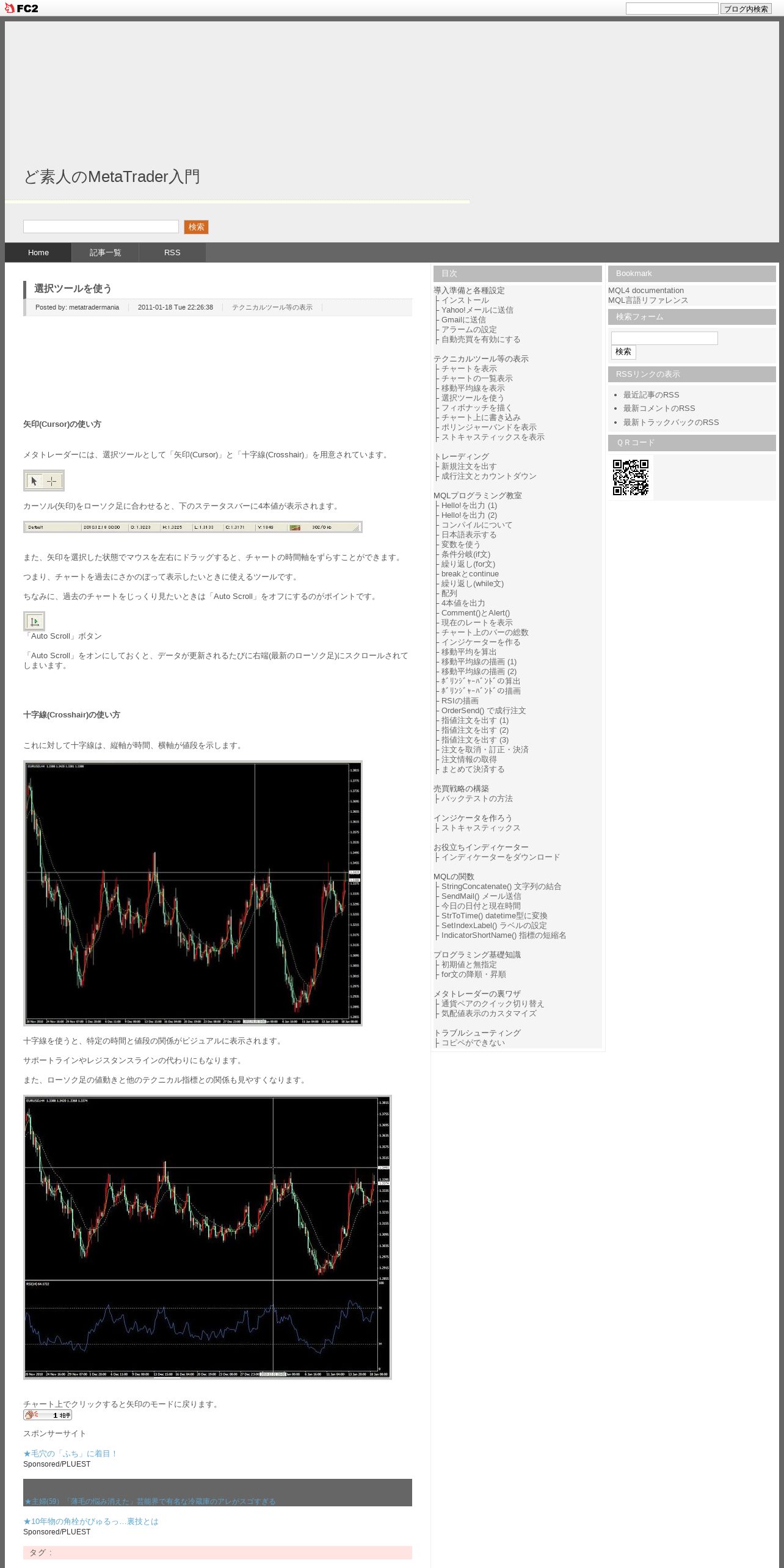Click the applause (拍手) counter icon
The height and width of the screenshot is (1568, 784).
(x=48, y=1415)
